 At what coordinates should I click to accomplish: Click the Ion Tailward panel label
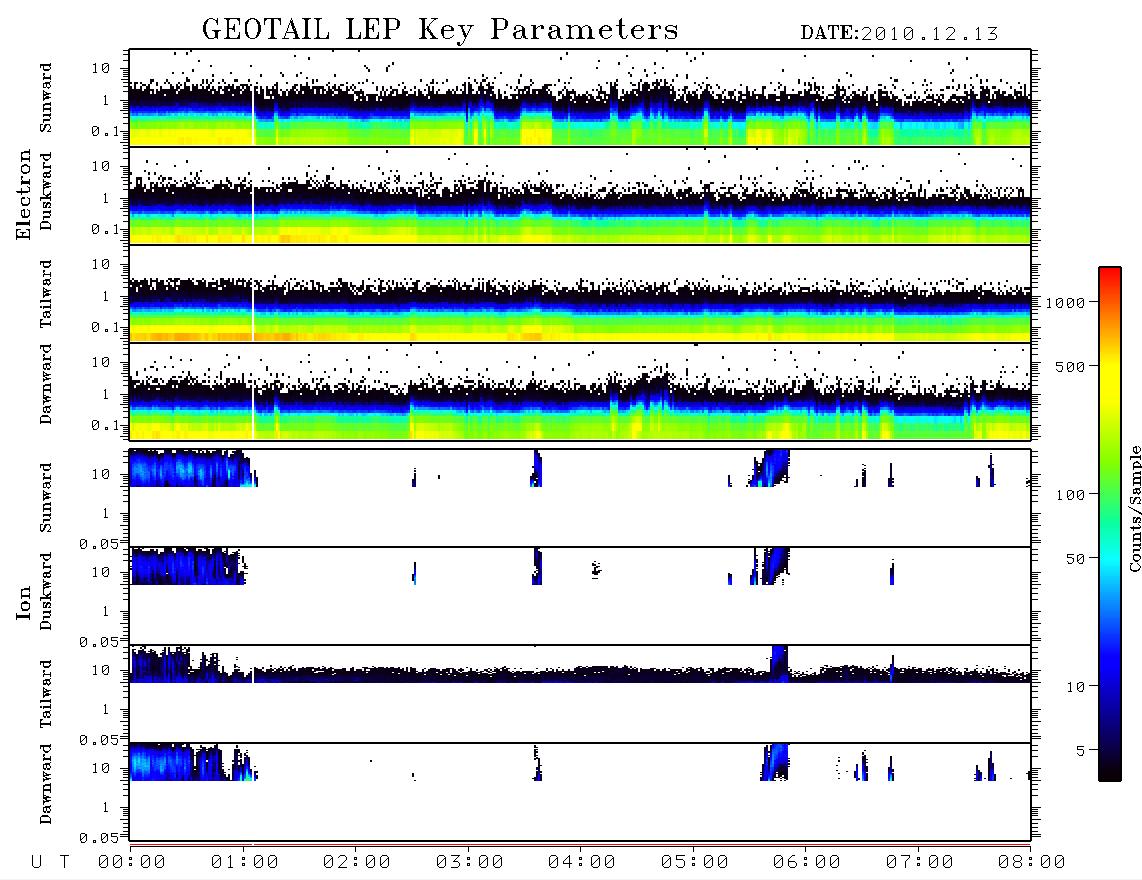(x=46, y=694)
